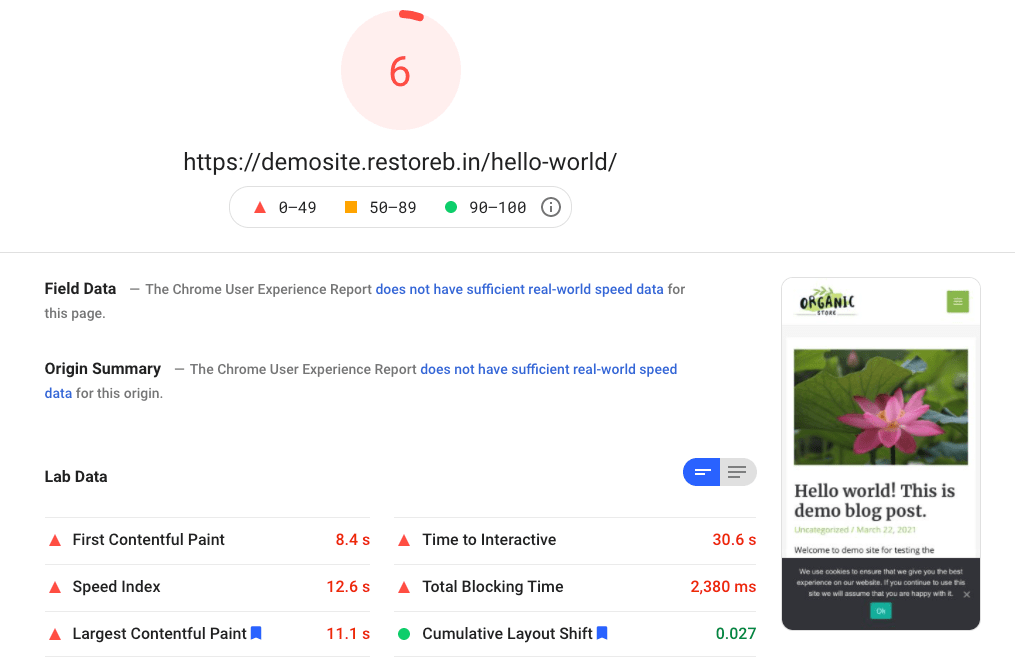
Task: Click the lotus flower image in preview
Action: [881, 407]
